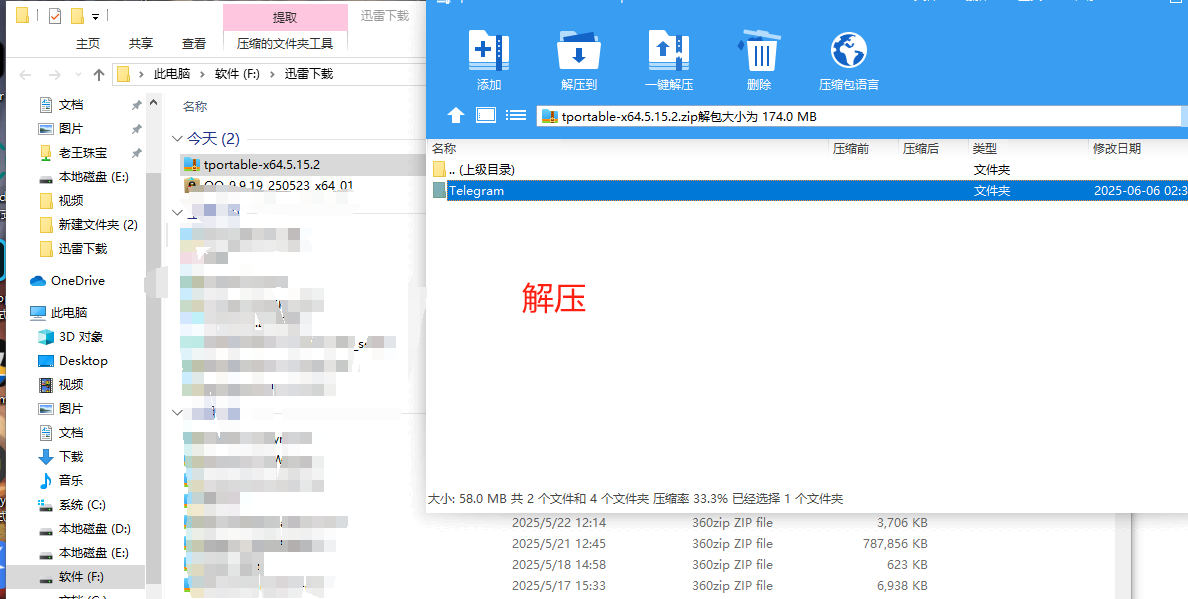Collapse the 今天 (2) group
This screenshot has width=1188, height=599.
(x=177, y=139)
